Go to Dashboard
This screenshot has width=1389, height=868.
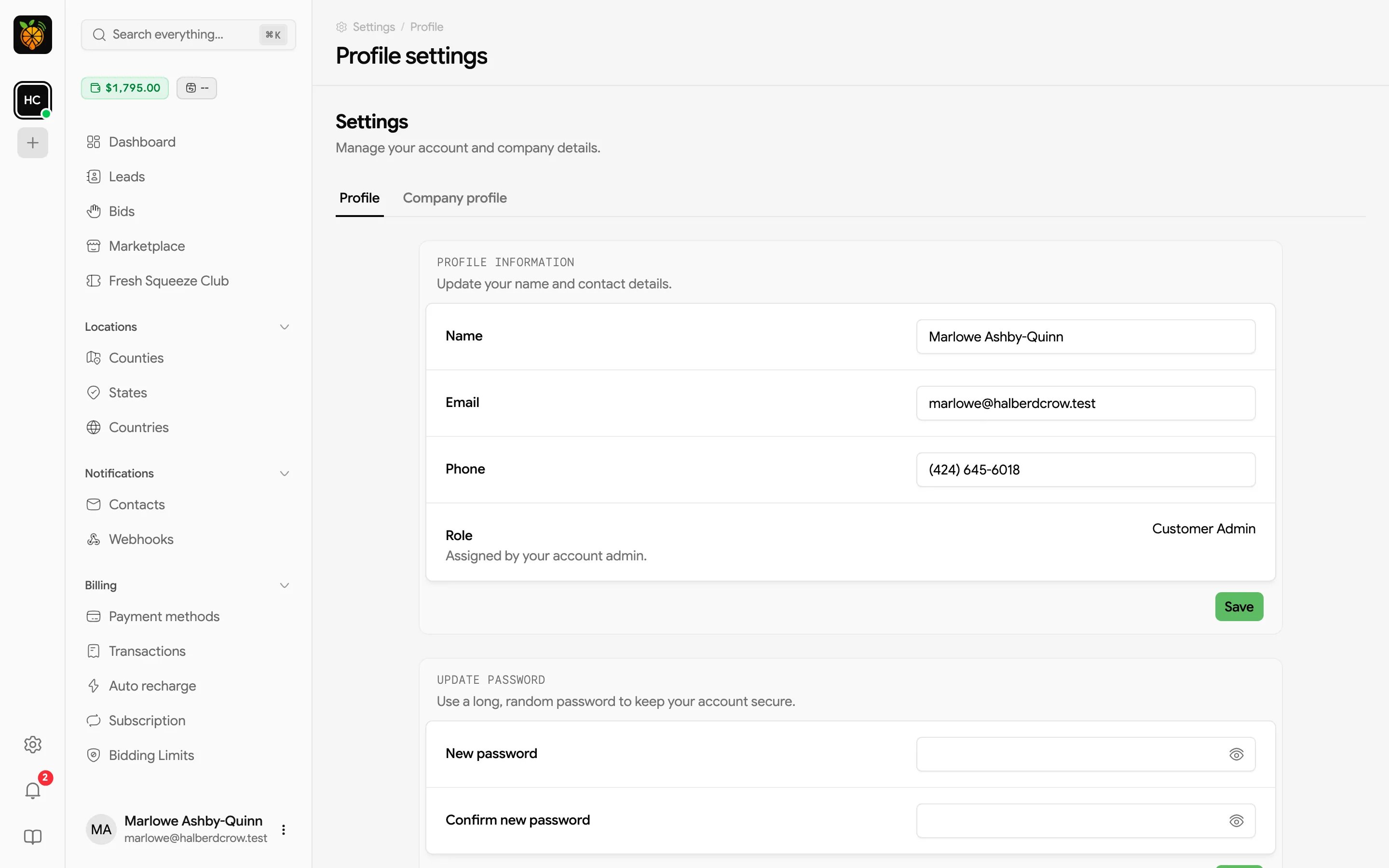(188, 142)
